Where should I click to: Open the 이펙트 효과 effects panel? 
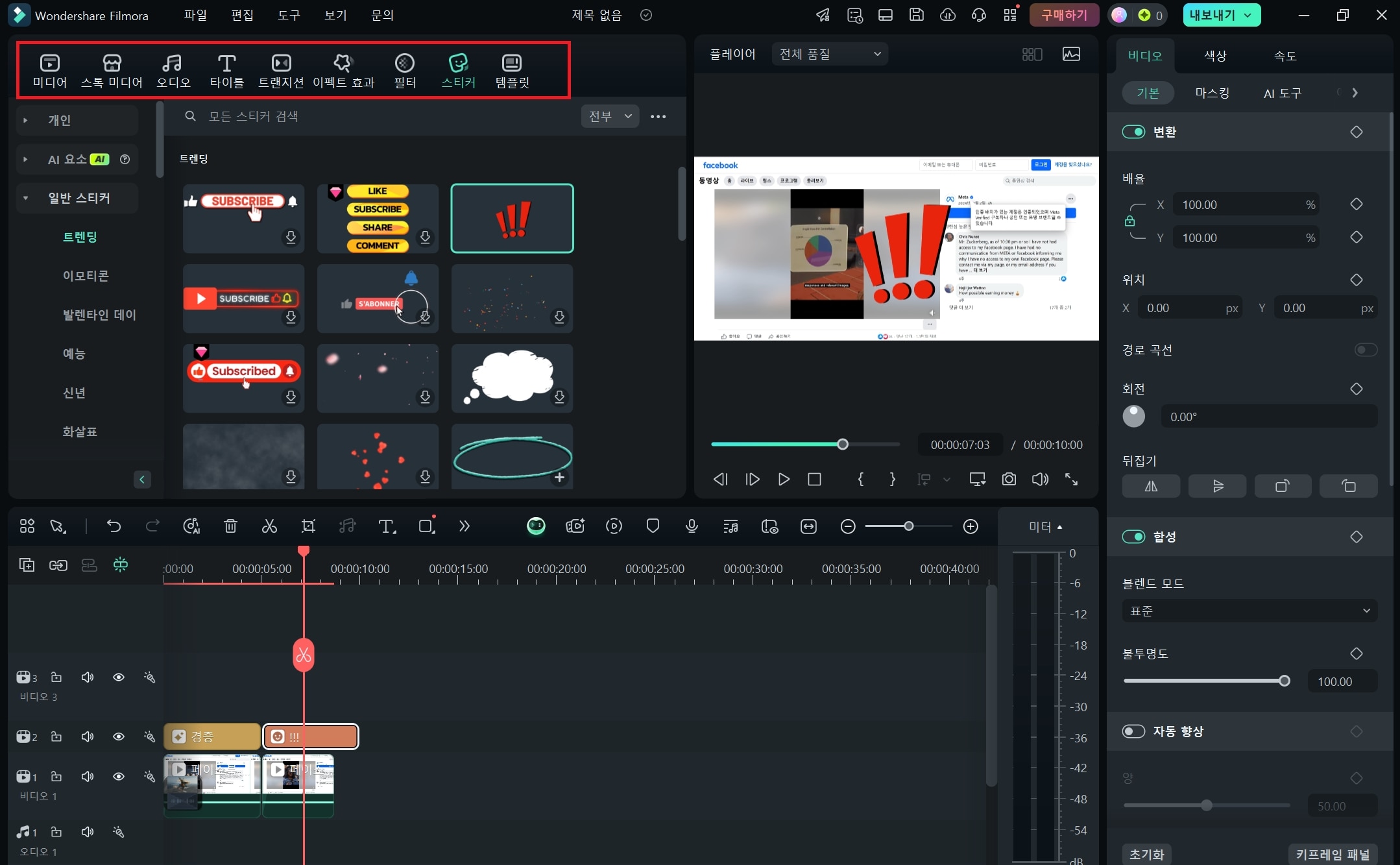pos(343,71)
